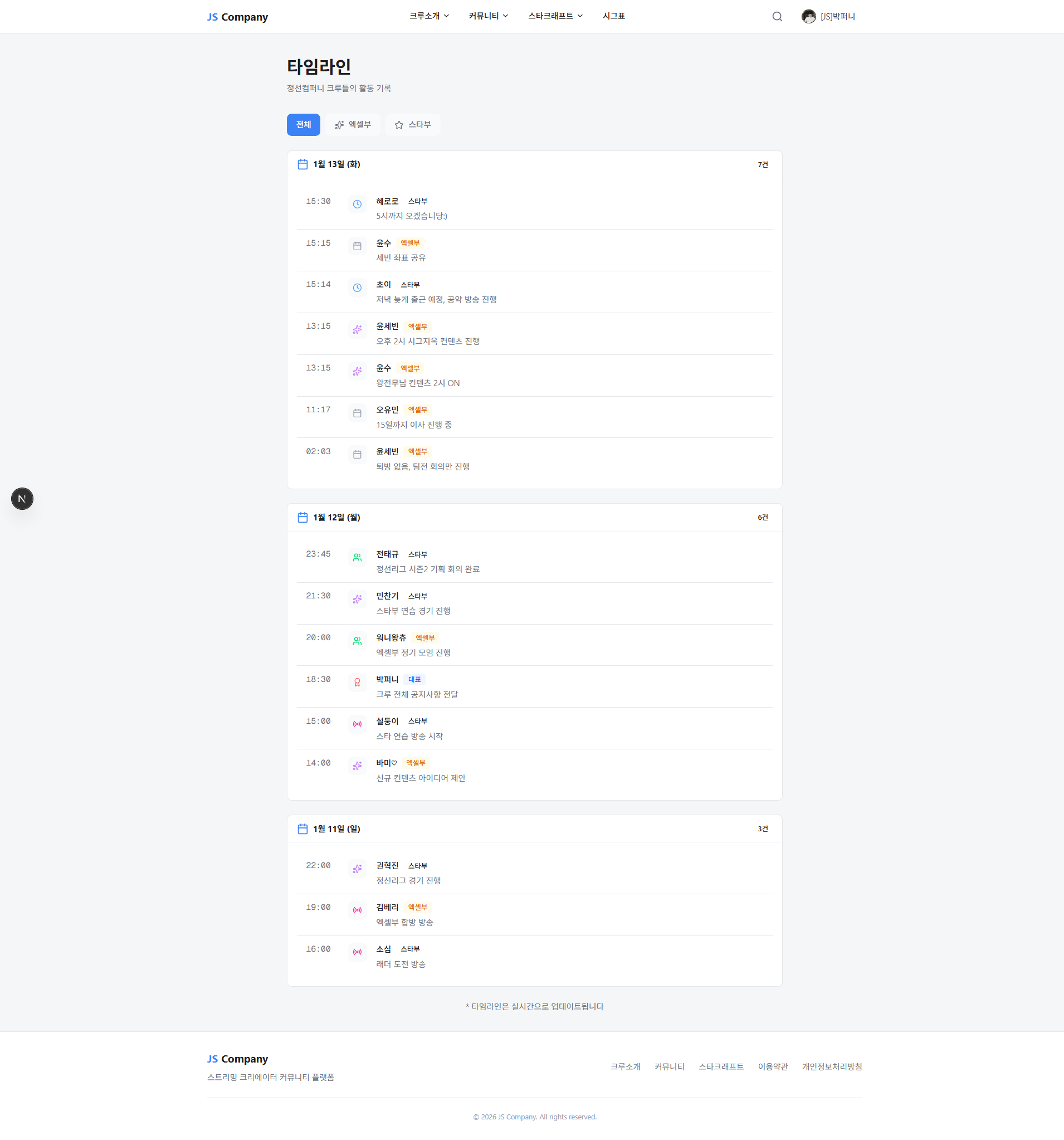Open the 커뮤니티 dropdown menu
This screenshot has height=1140, width=1064.
pyautogui.click(x=489, y=16)
